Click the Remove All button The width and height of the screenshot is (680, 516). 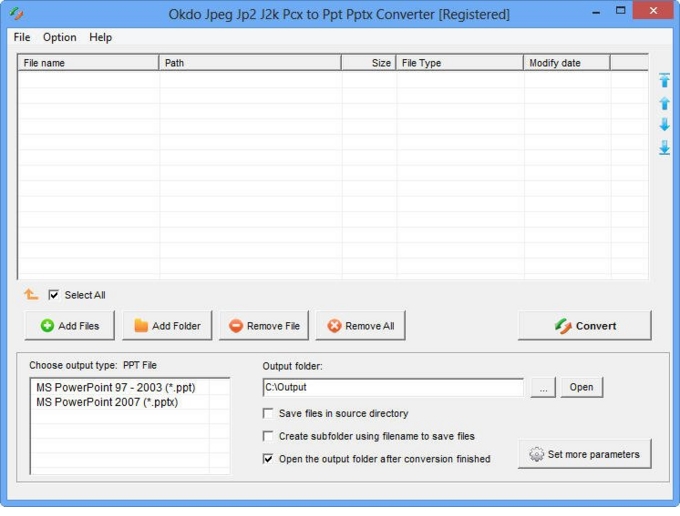coord(361,326)
